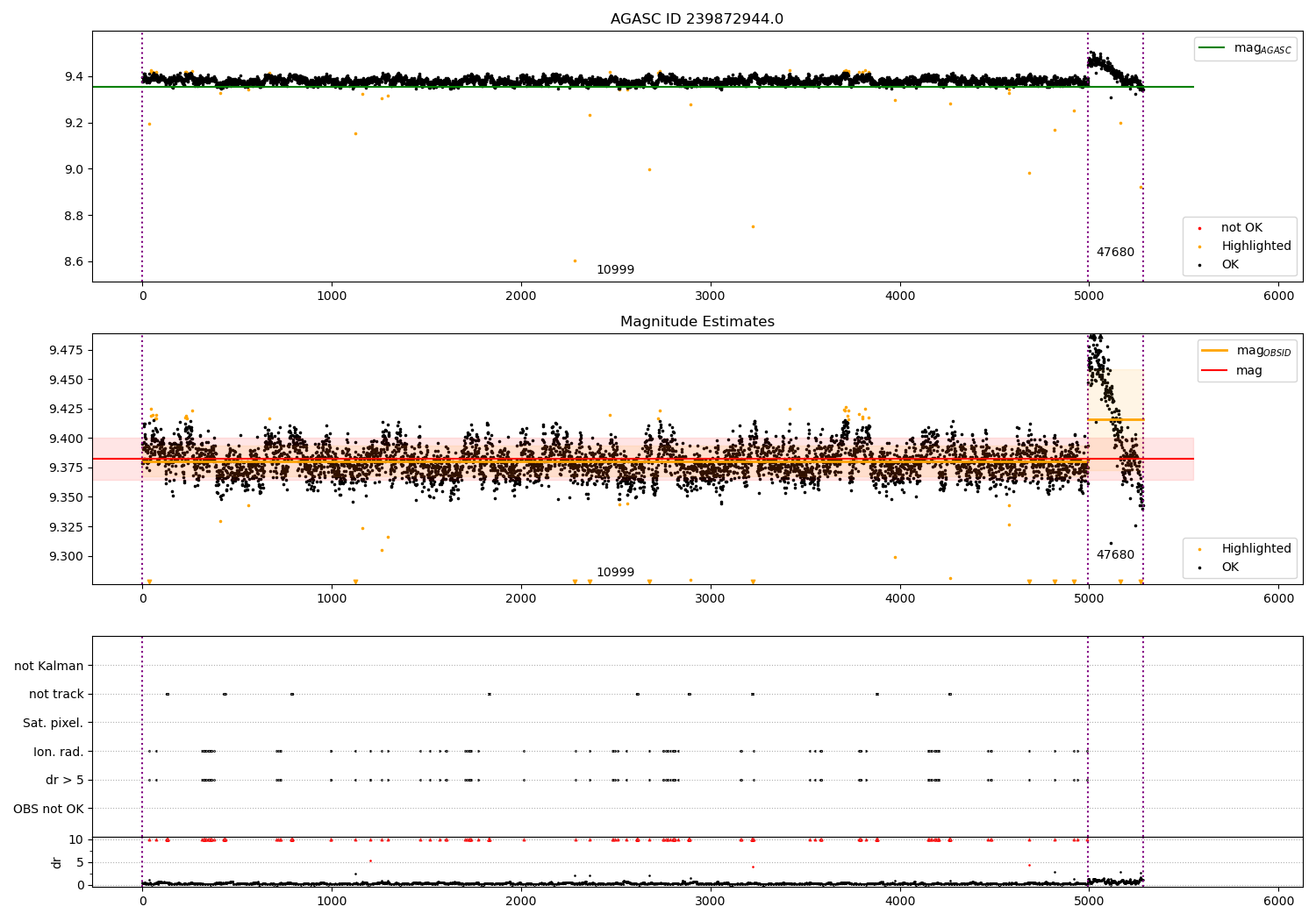Click the 9.350 y-tick in middle plot
The height and width of the screenshot is (921, 1316).
[x=67, y=497]
